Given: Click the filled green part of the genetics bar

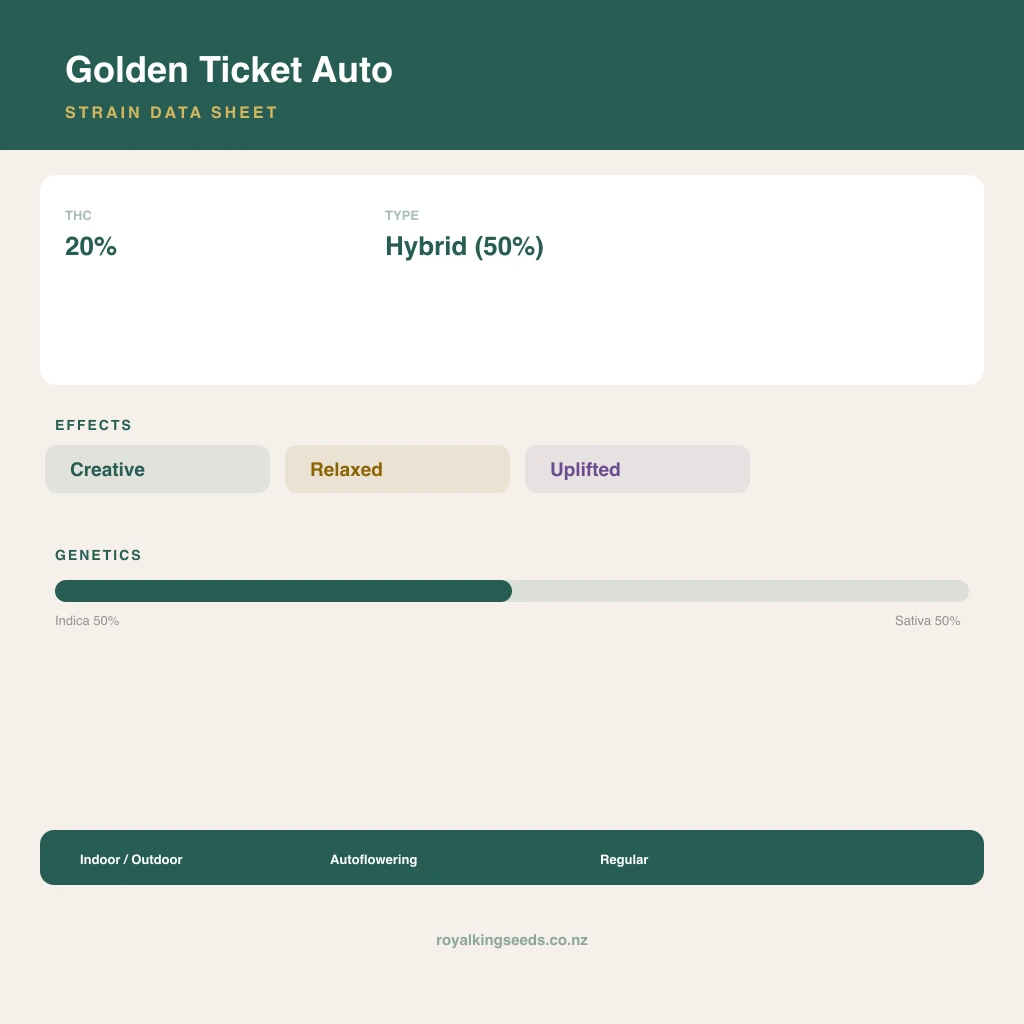Looking at the screenshot, I should pyautogui.click(x=283, y=591).
